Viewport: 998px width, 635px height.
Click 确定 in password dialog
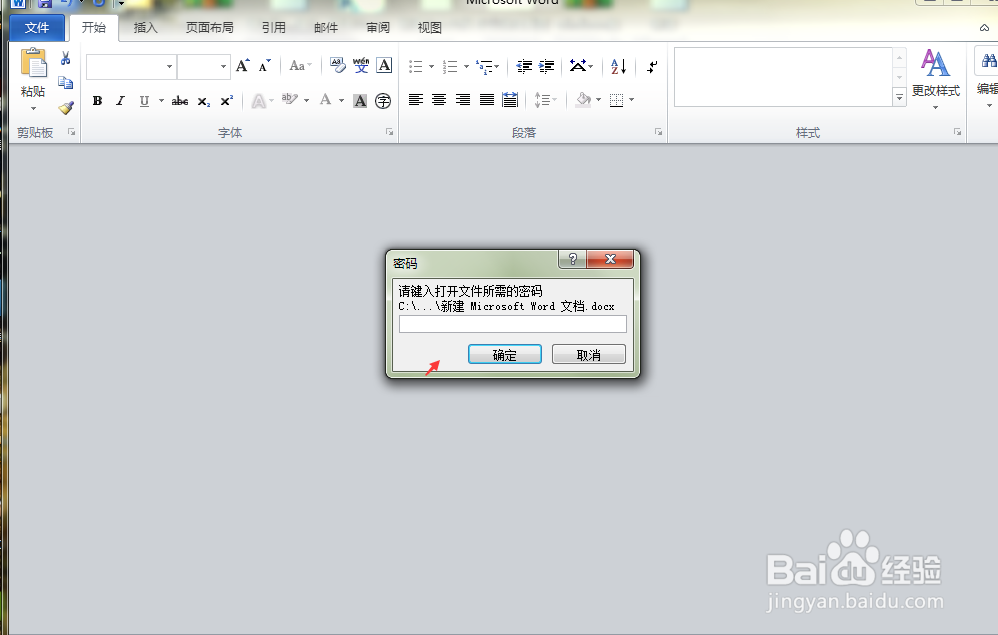tap(505, 354)
